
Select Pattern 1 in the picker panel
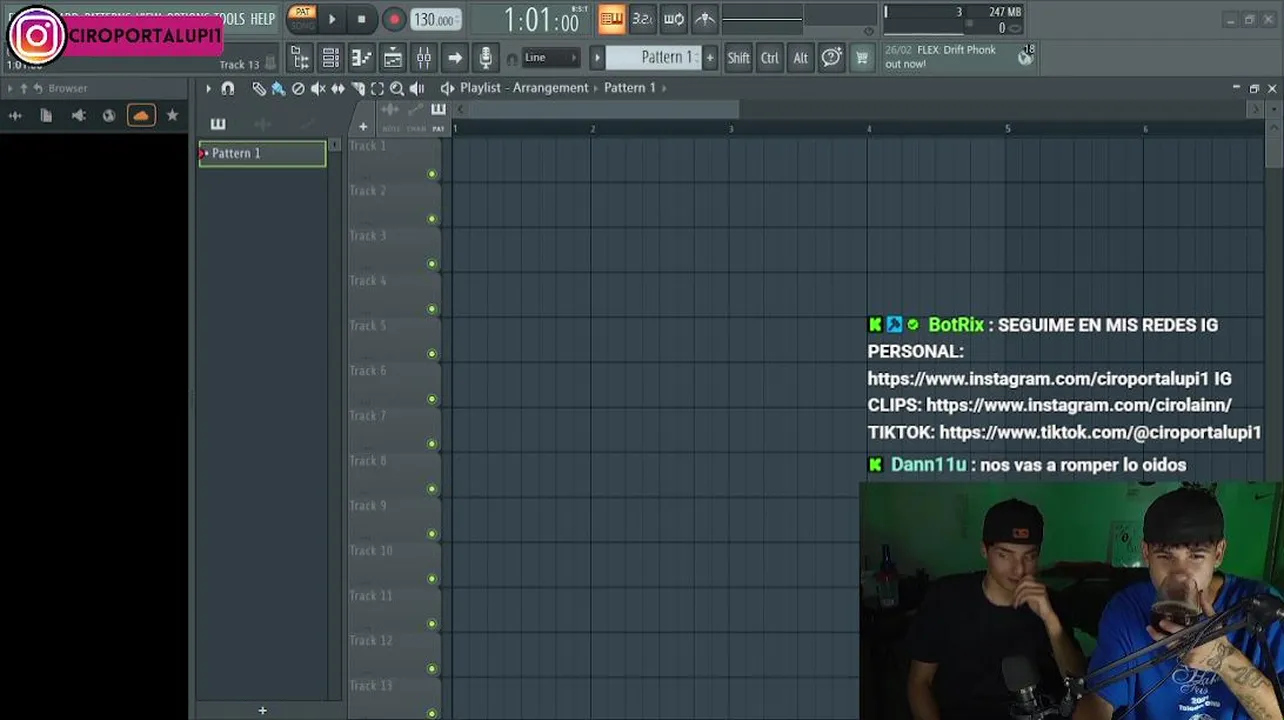click(x=262, y=153)
